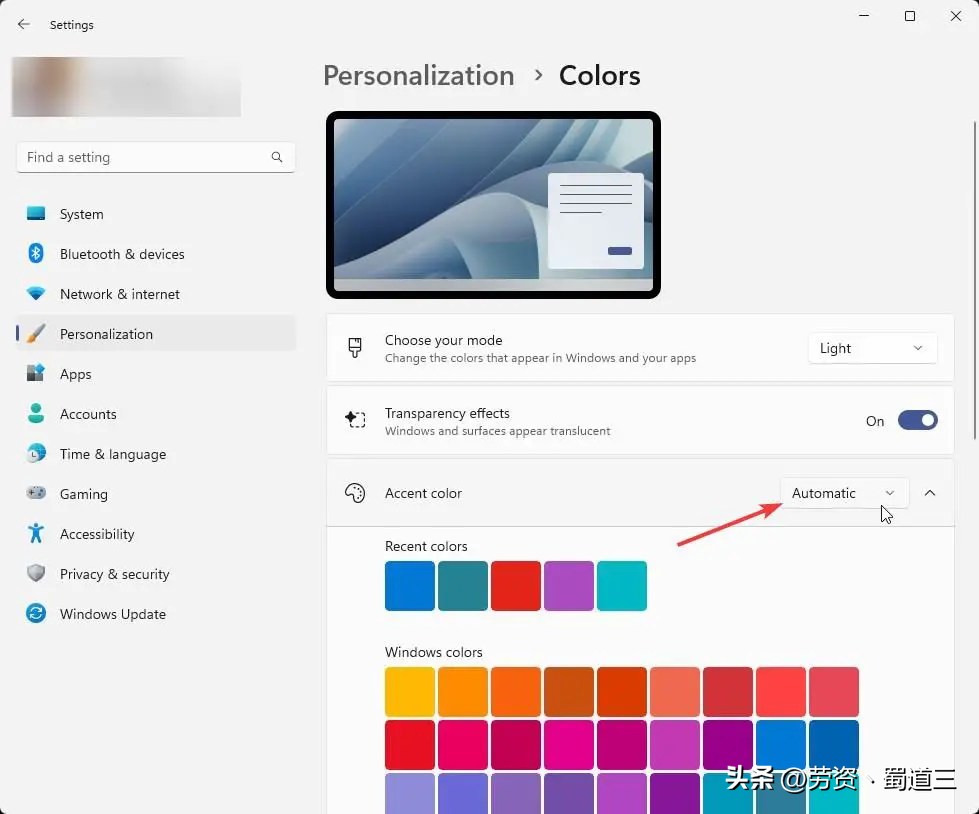
Task: Click the Apps sidebar icon
Action: (75, 374)
